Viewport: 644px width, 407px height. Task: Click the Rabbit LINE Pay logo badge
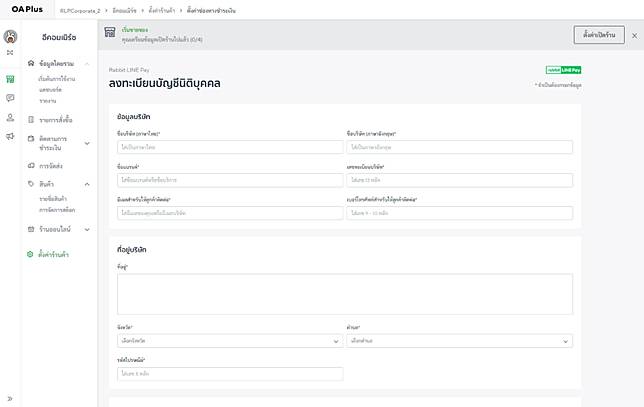pos(563,70)
